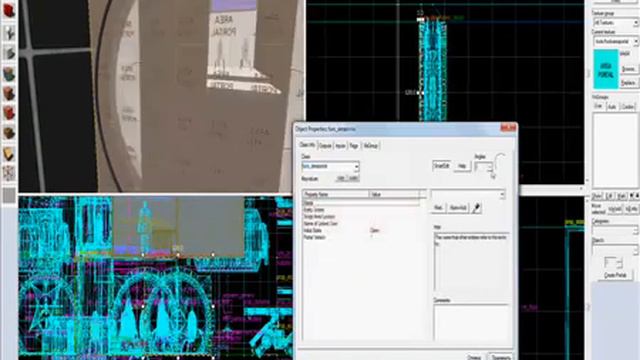Close the Object Properties dialog
This screenshot has height=360, width=640.
[508, 128]
